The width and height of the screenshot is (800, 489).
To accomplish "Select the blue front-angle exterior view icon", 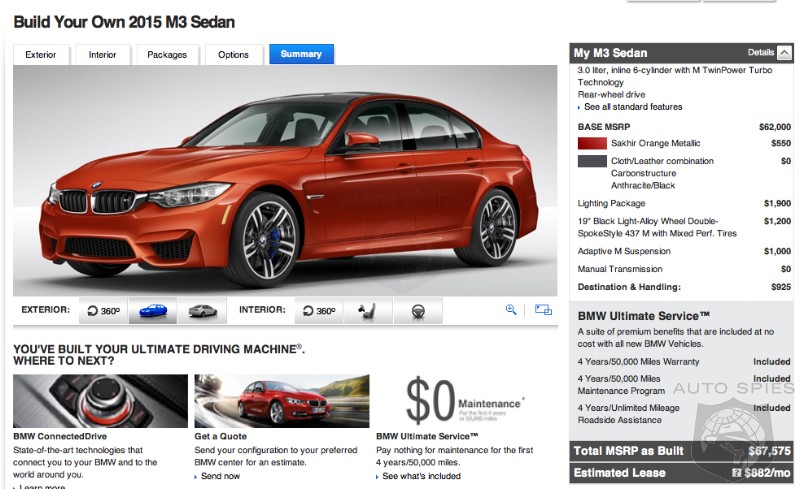I will [153, 310].
